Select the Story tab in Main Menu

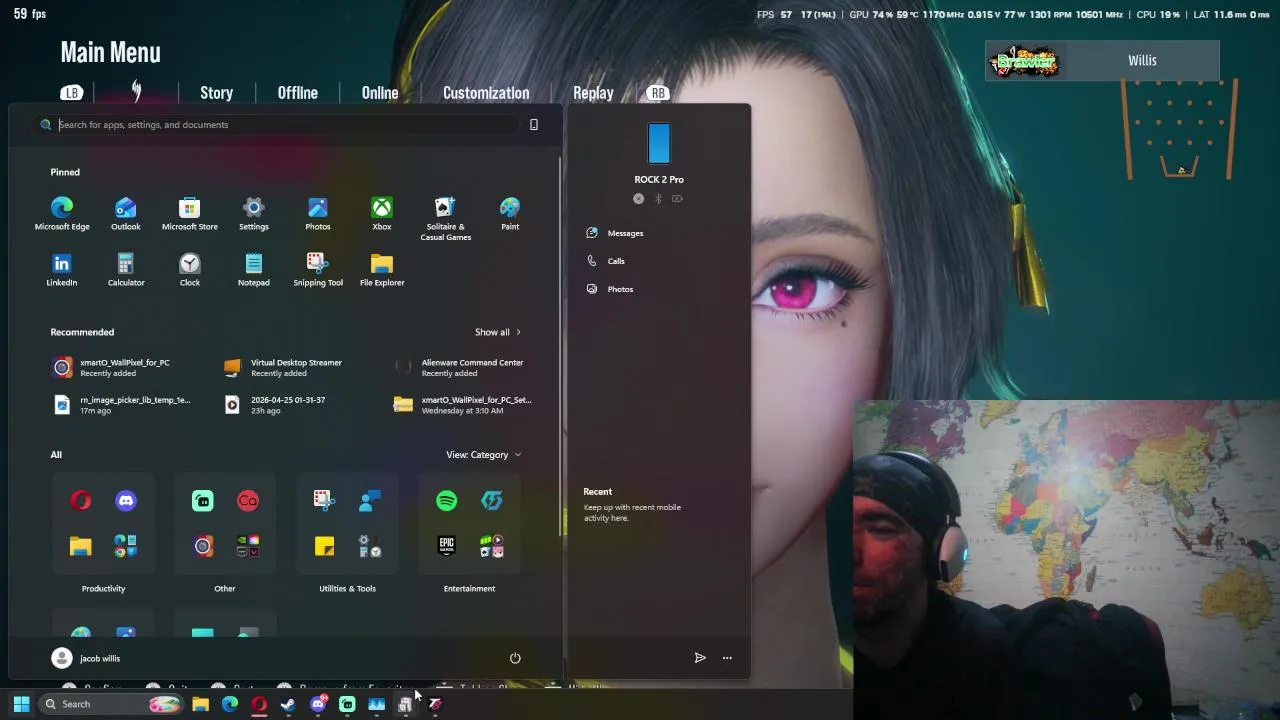pos(216,93)
